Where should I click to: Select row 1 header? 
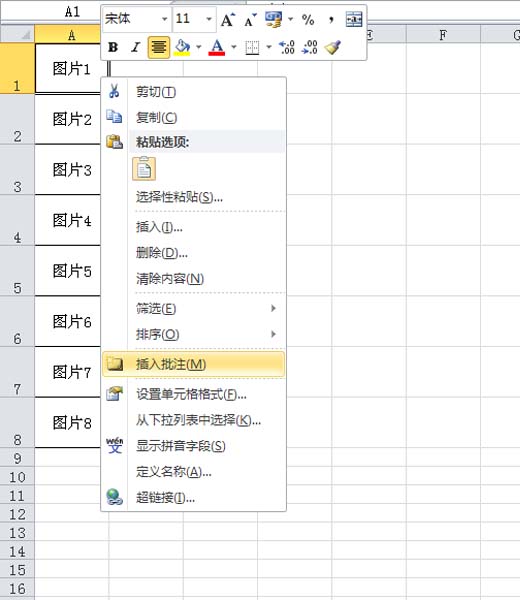click(x=17, y=68)
